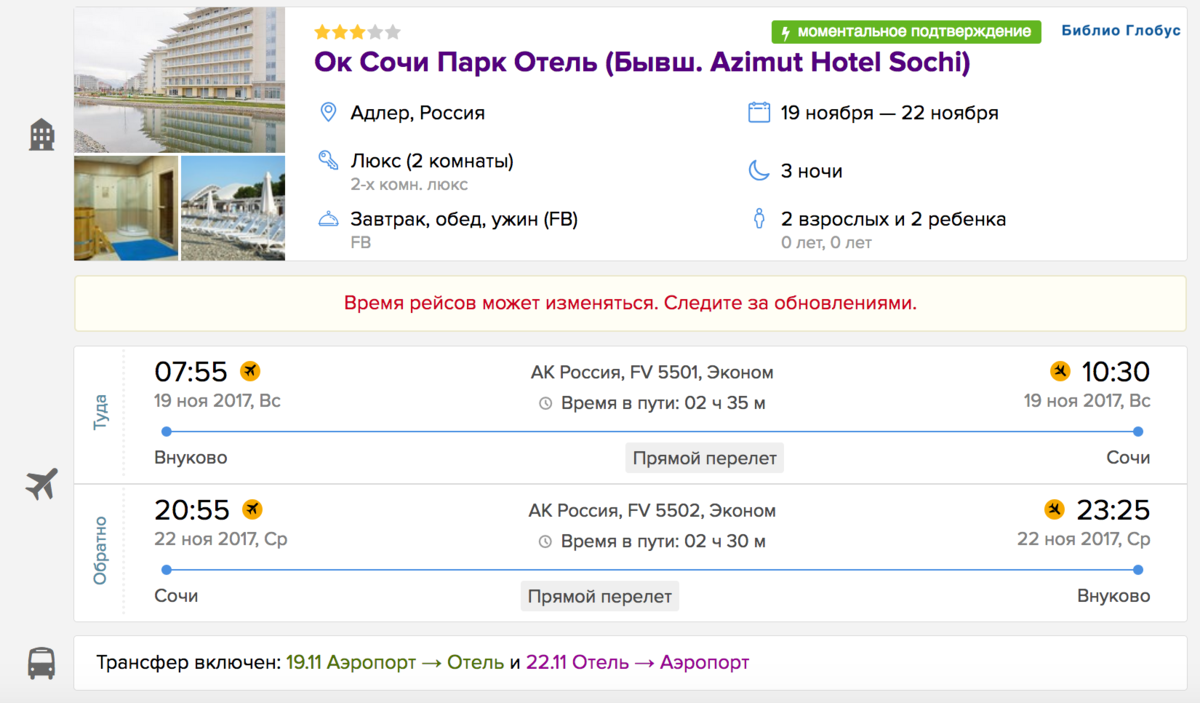Open the sauna room thumbnail photo
This screenshot has height=703, width=1200.
pyautogui.click(x=125, y=208)
